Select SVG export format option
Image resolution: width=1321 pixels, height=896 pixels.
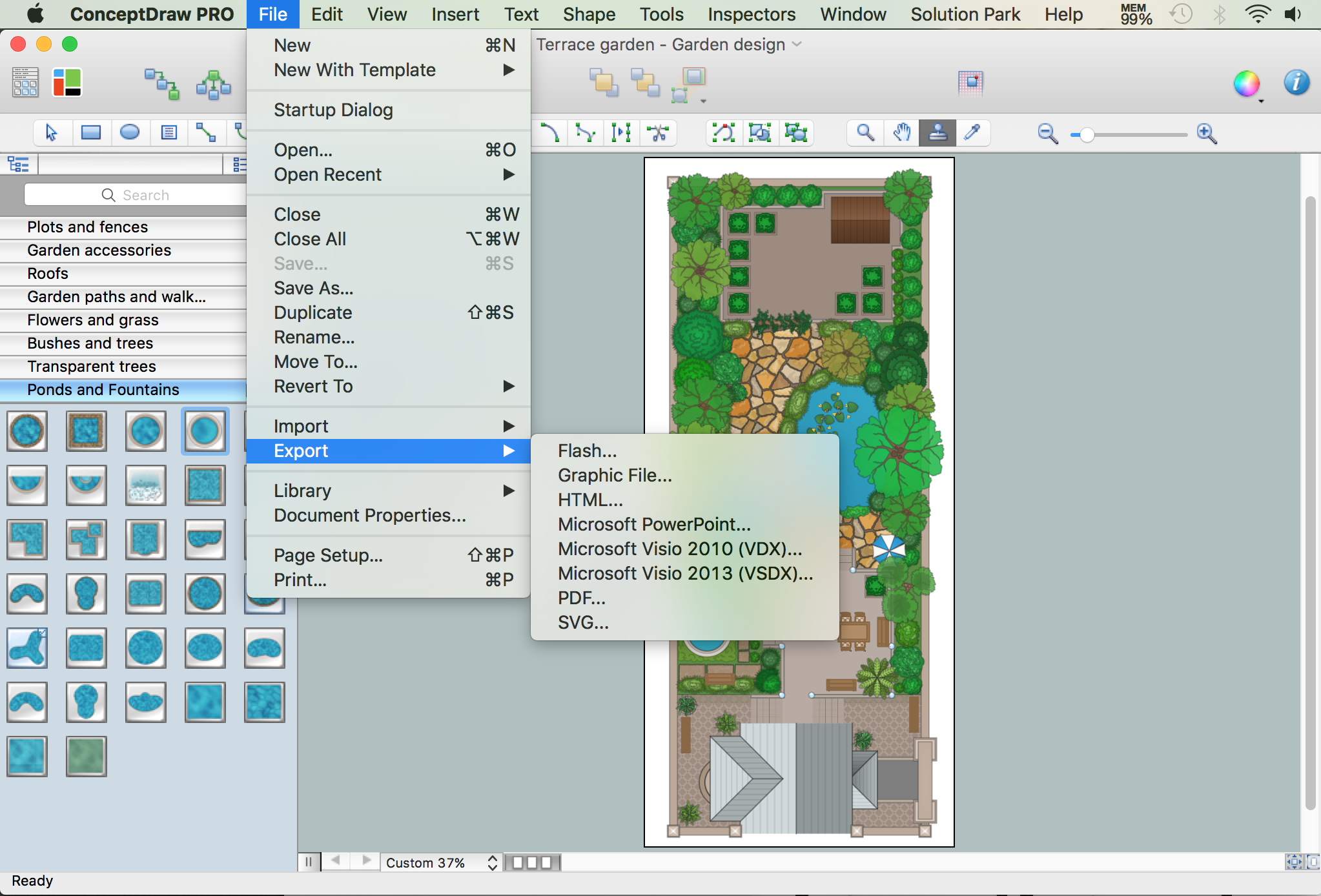[584, 622]
